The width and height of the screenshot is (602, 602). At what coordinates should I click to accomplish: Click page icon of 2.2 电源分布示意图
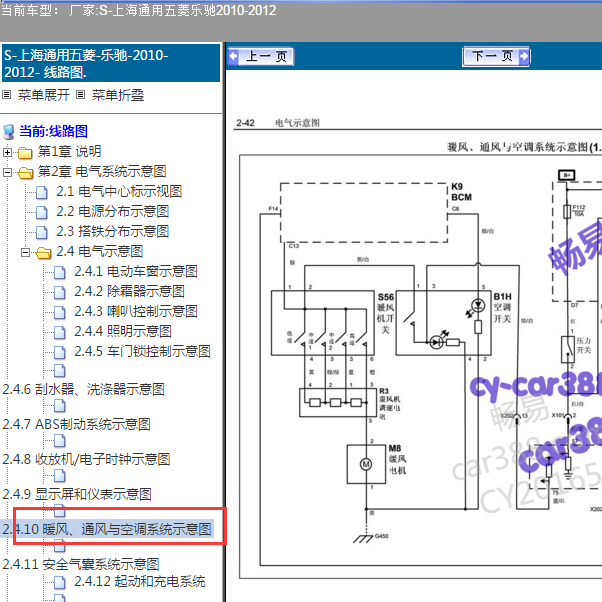point(42,212)
